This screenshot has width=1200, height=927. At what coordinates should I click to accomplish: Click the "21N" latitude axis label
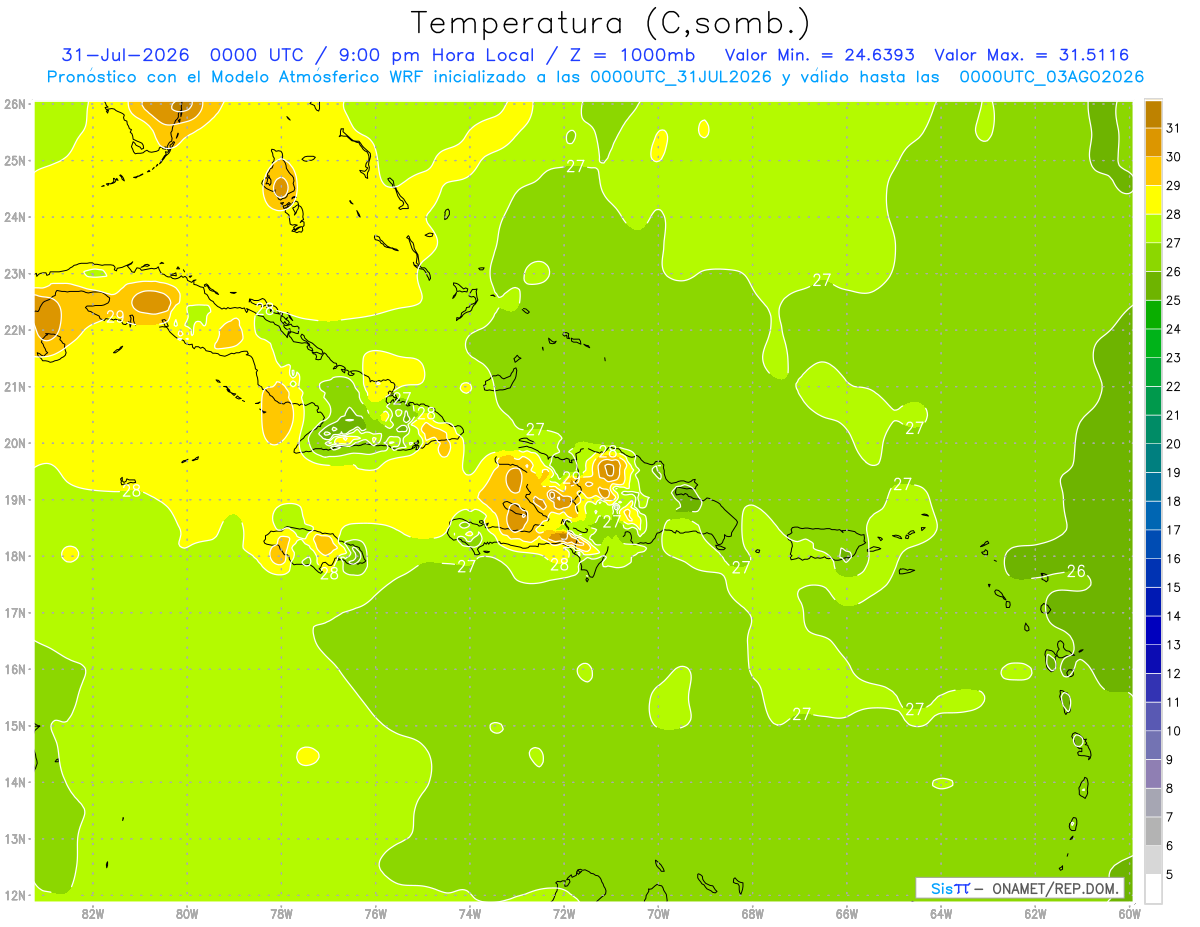pos(15,387)
